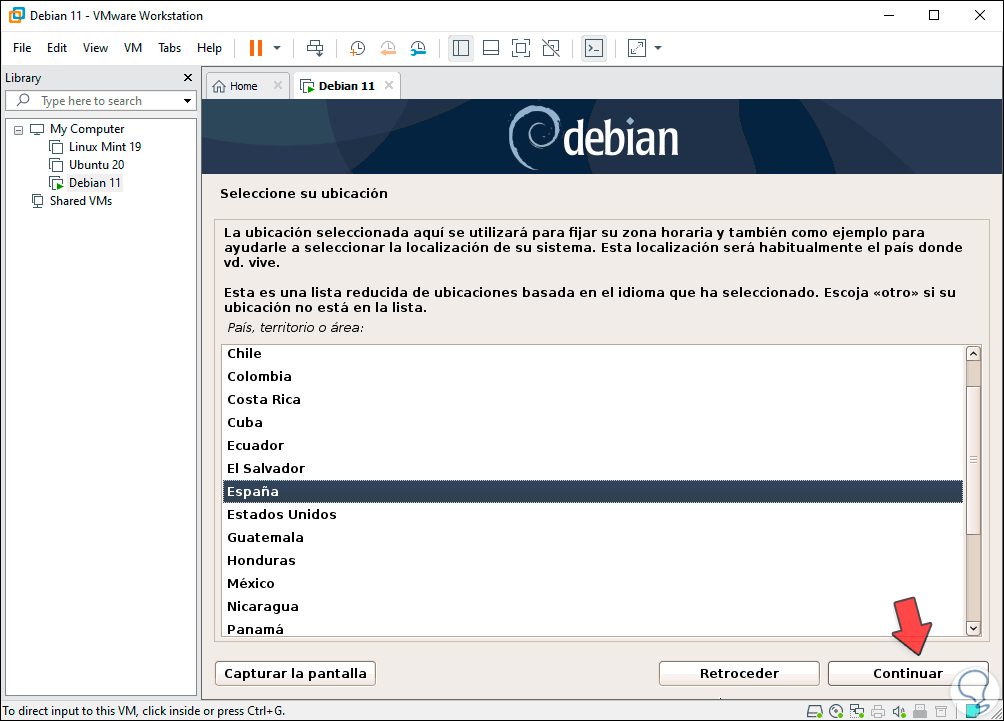Click the sound card status icon
Viewport: 1004px width, 721px height.
[899, 711]
